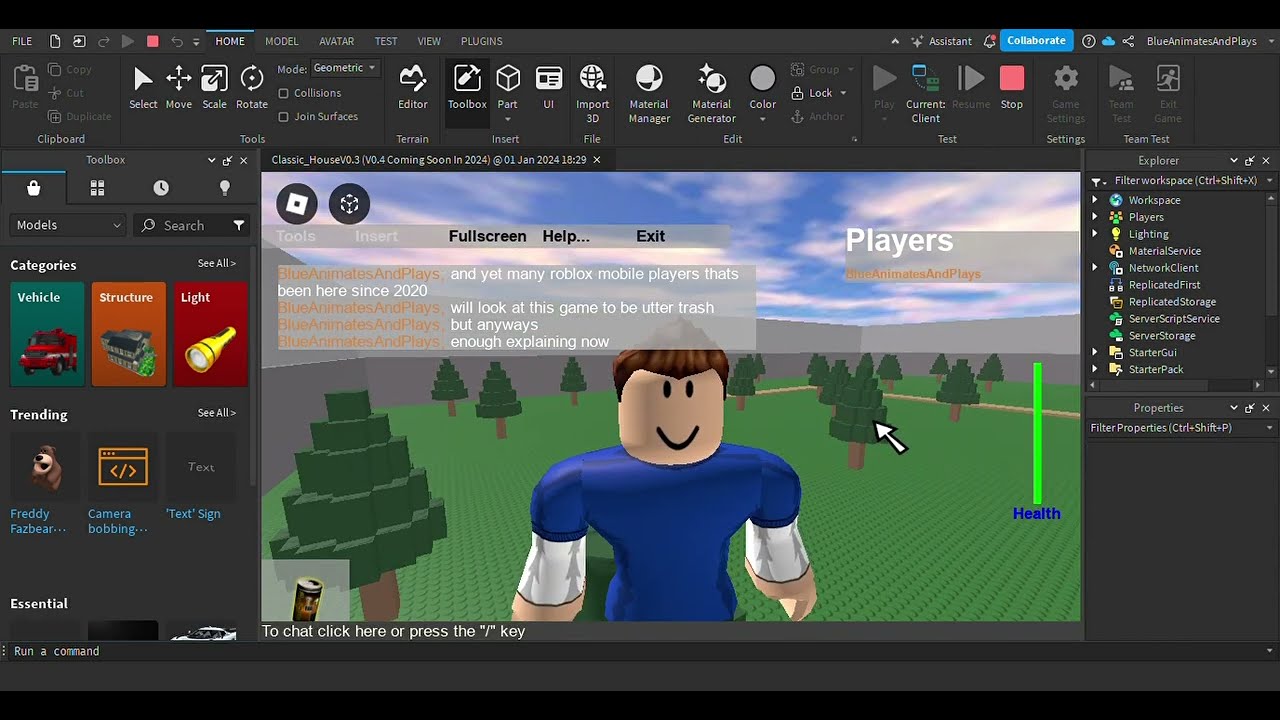1280x720 pixels.
Task: Click the Current: Client view switch
Action: (926, 94)
